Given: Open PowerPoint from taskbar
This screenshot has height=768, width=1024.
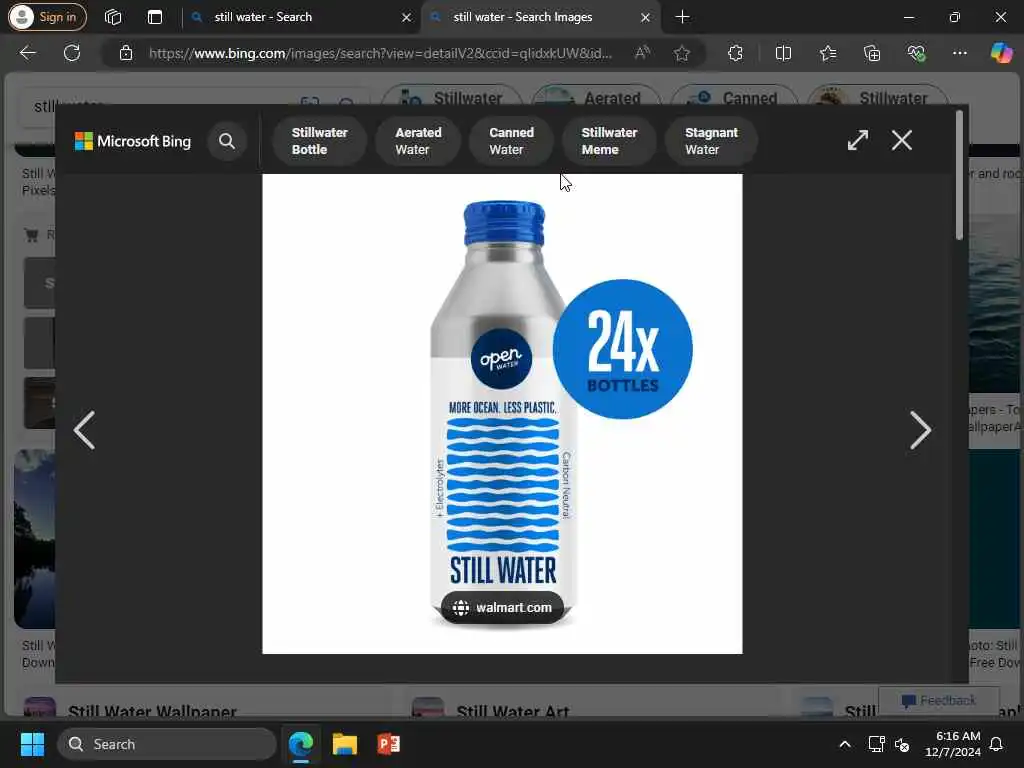Looking at the screenshot, I should click(x=389, y=744).
